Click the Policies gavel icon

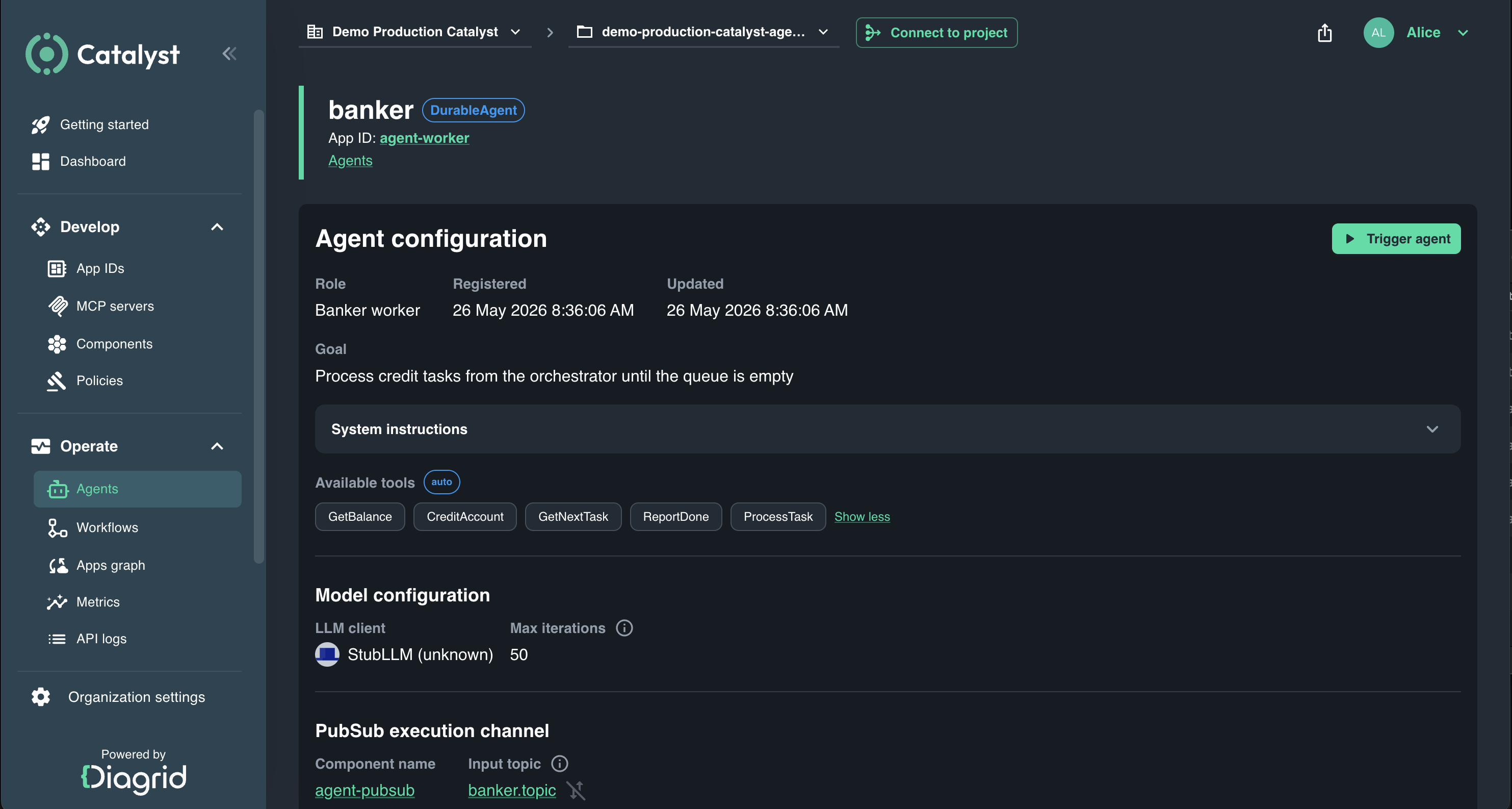coord(57,381)
